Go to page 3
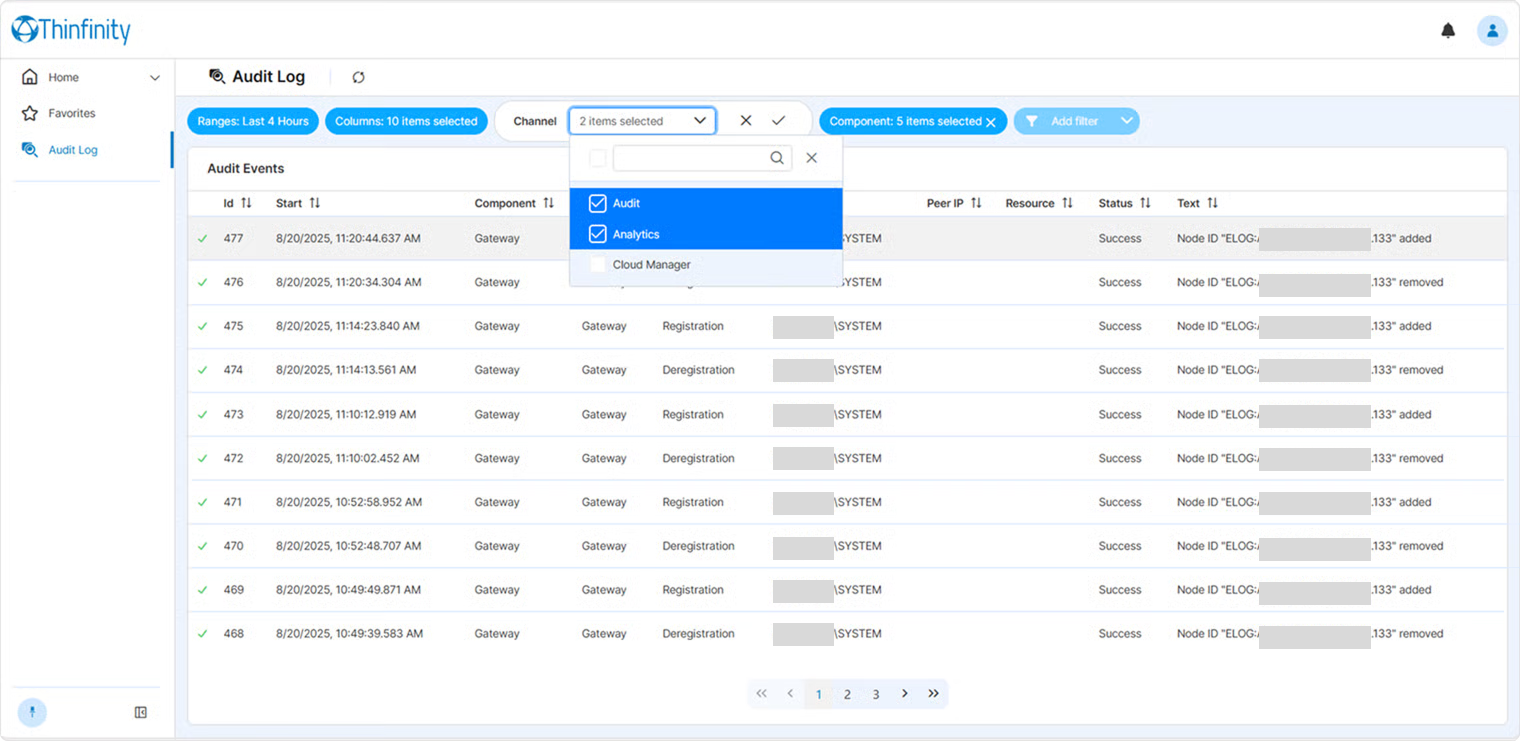This screenshot has width=1520, height=741. point(876,694)
